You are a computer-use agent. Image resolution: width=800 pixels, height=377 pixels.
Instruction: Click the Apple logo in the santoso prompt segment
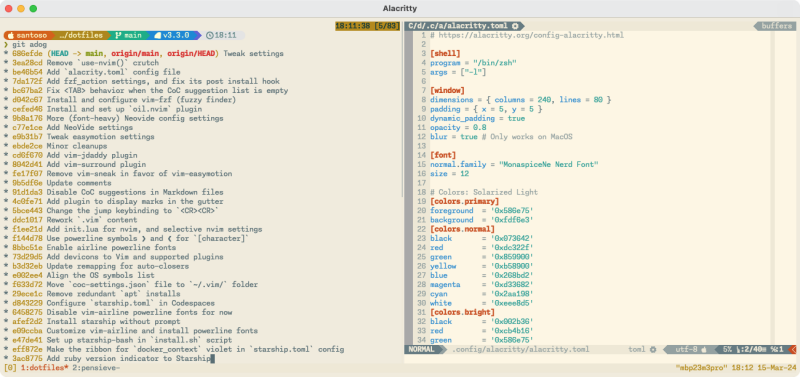[10, 36]
